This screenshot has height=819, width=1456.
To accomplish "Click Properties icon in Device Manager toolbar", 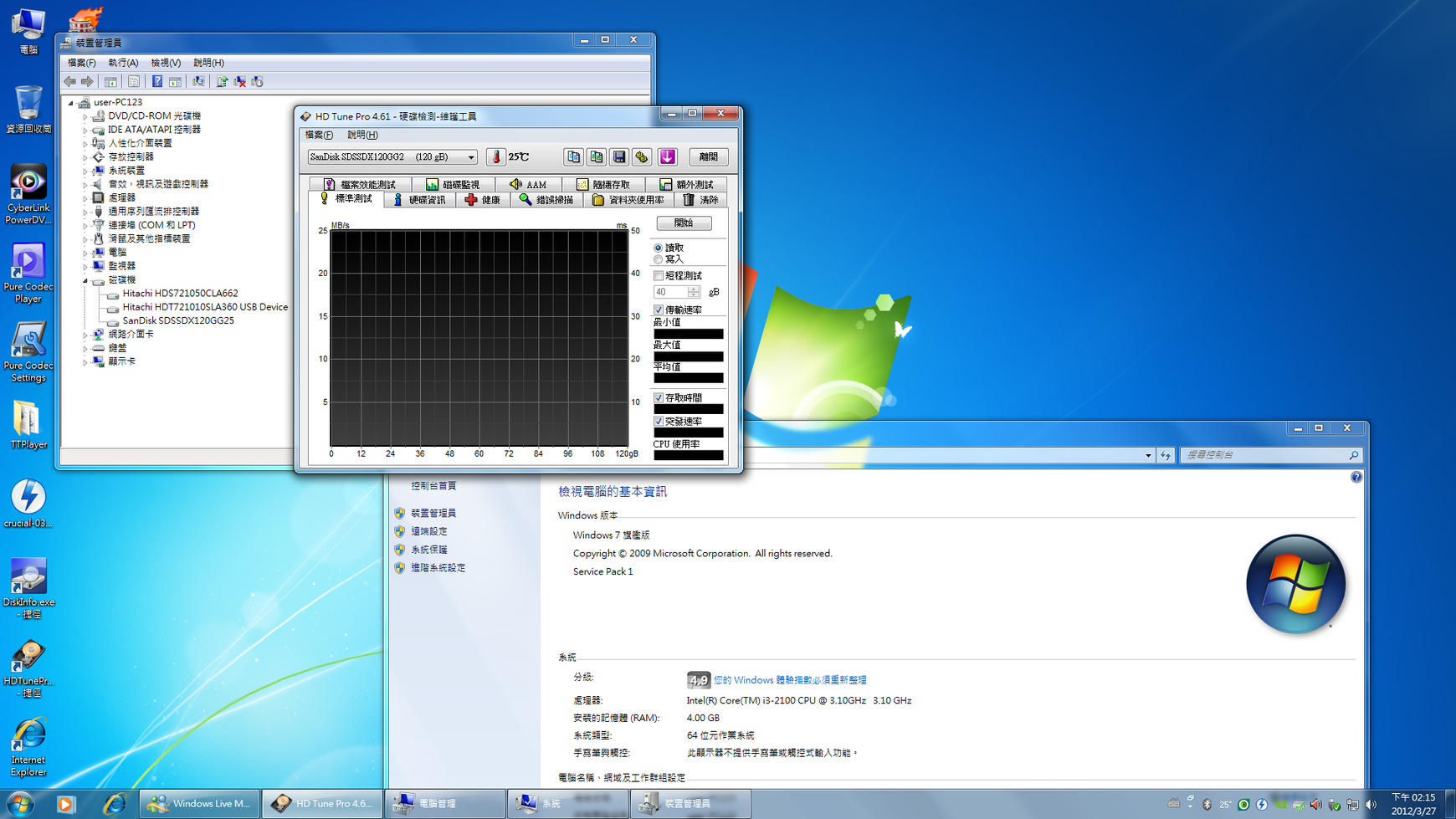I will point(134,81).
